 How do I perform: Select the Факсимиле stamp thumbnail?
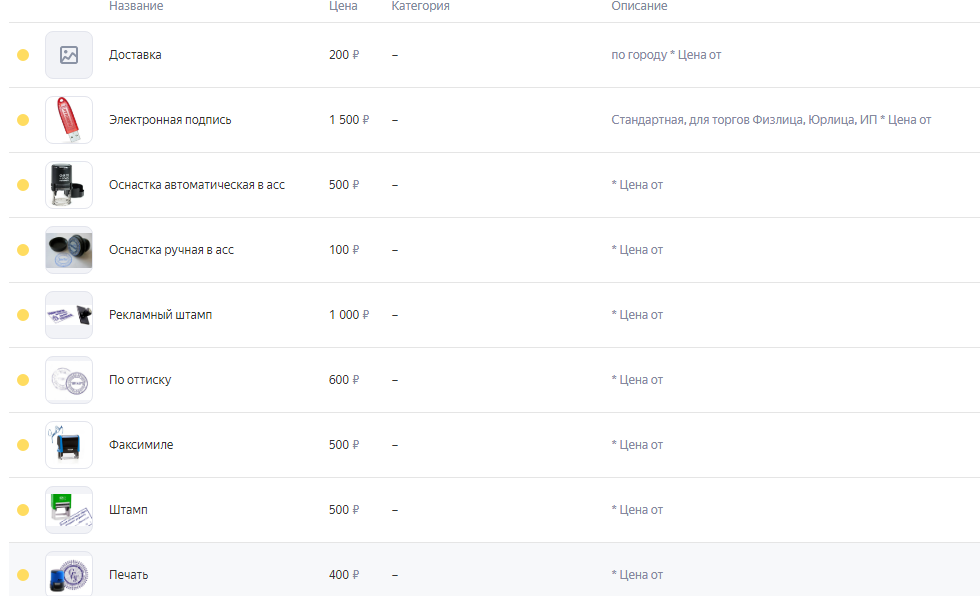pyautogui.click(x=69, y=445)
